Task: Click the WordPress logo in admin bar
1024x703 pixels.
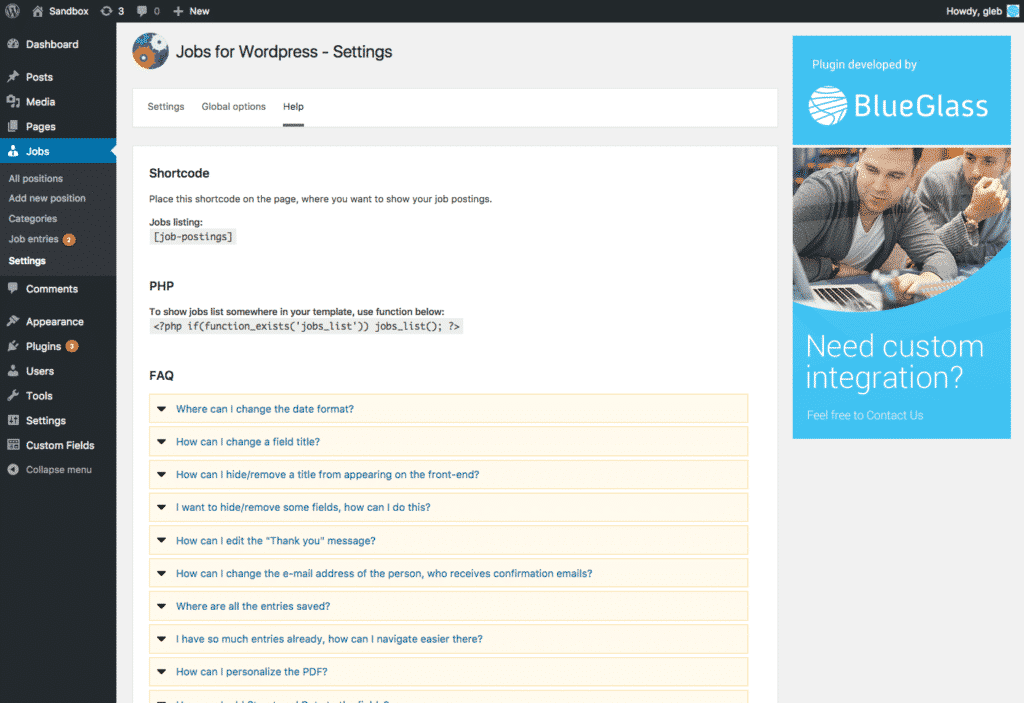Action: 13,11
